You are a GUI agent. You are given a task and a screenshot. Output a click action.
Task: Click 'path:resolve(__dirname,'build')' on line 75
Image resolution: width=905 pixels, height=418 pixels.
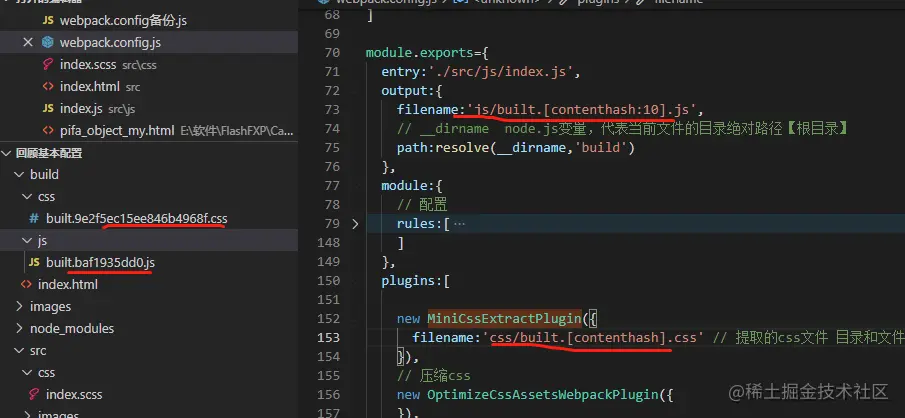tap(516, 148)
